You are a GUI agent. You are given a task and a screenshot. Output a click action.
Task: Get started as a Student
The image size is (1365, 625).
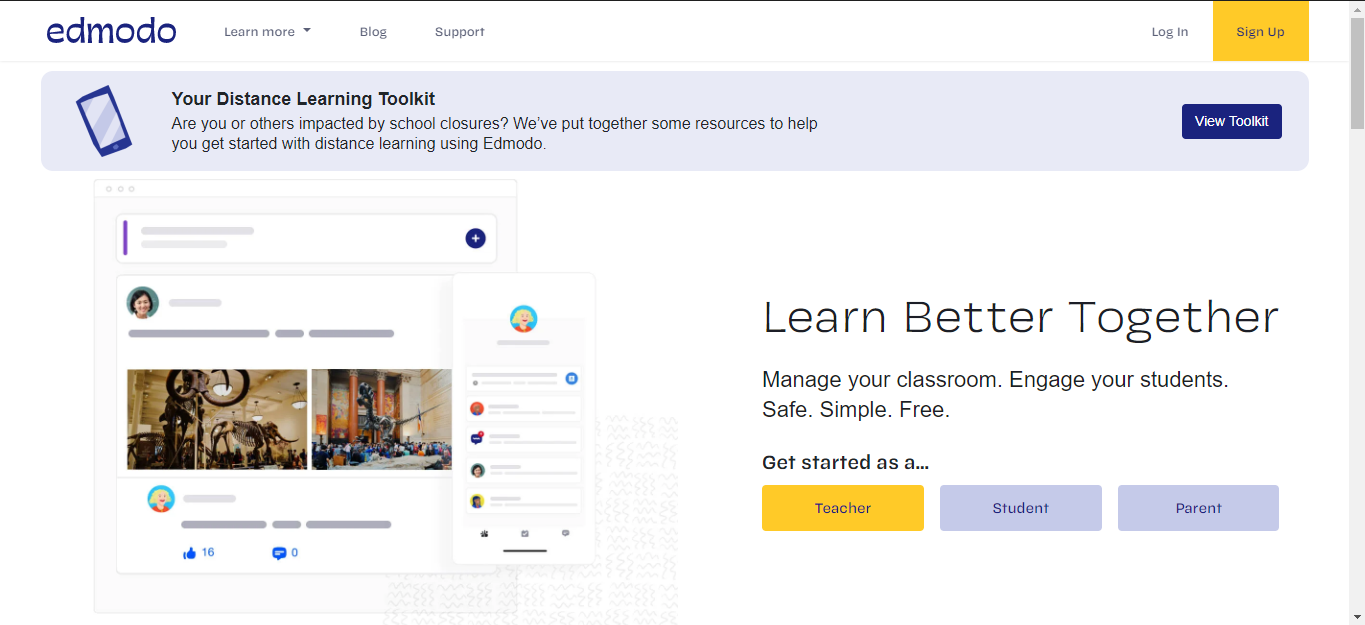pos(1020,508)
